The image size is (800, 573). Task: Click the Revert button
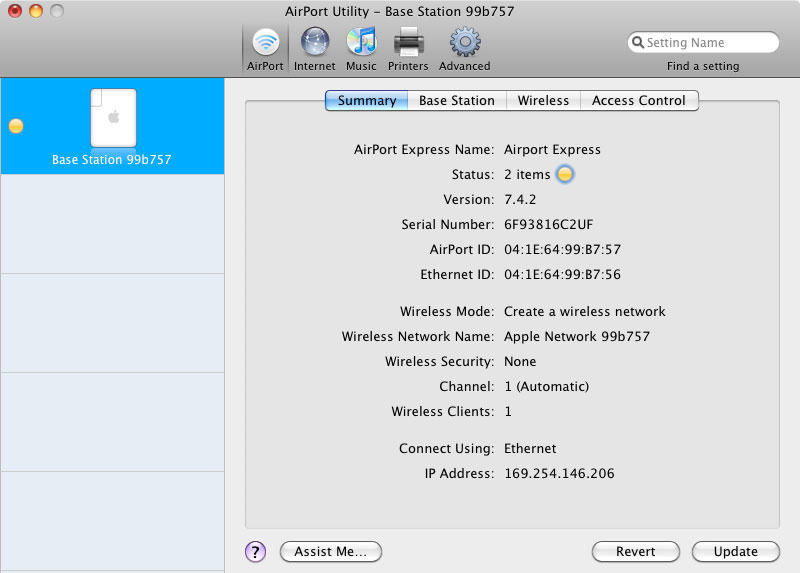click(x=636, y=552)
